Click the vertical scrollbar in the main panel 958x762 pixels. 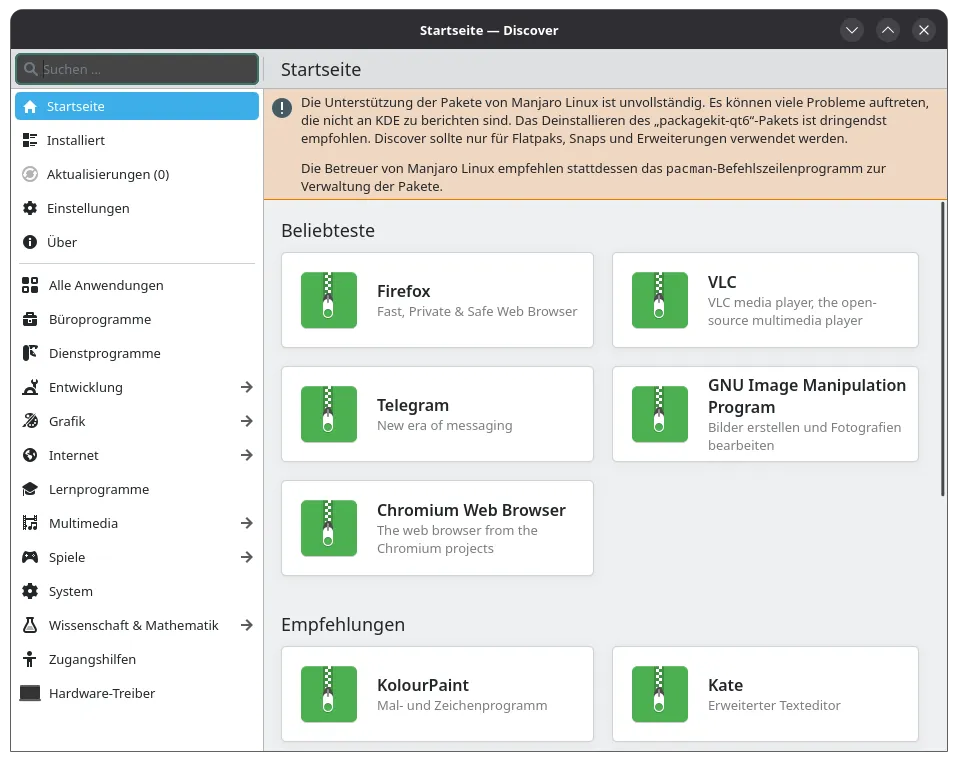(x=942, y=350)
